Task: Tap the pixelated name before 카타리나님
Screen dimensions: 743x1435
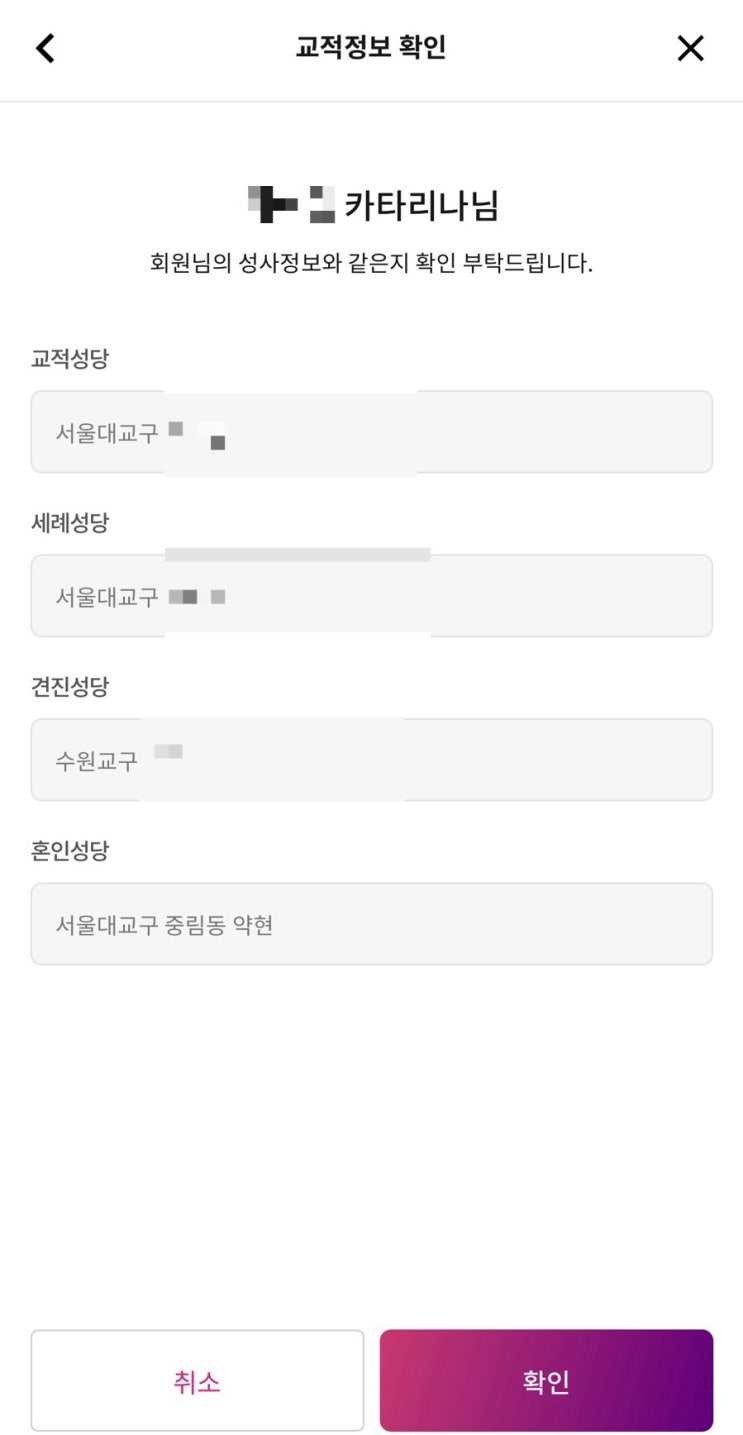Action: (290, 205)
